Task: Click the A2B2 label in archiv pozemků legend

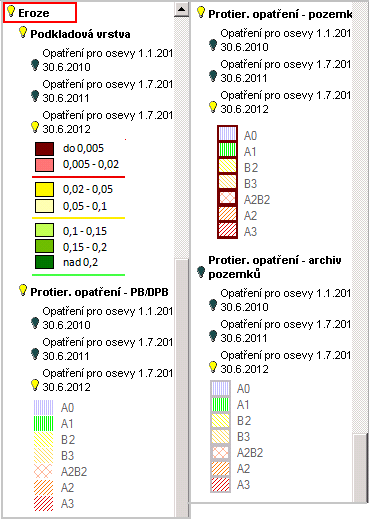Action: 250,453
